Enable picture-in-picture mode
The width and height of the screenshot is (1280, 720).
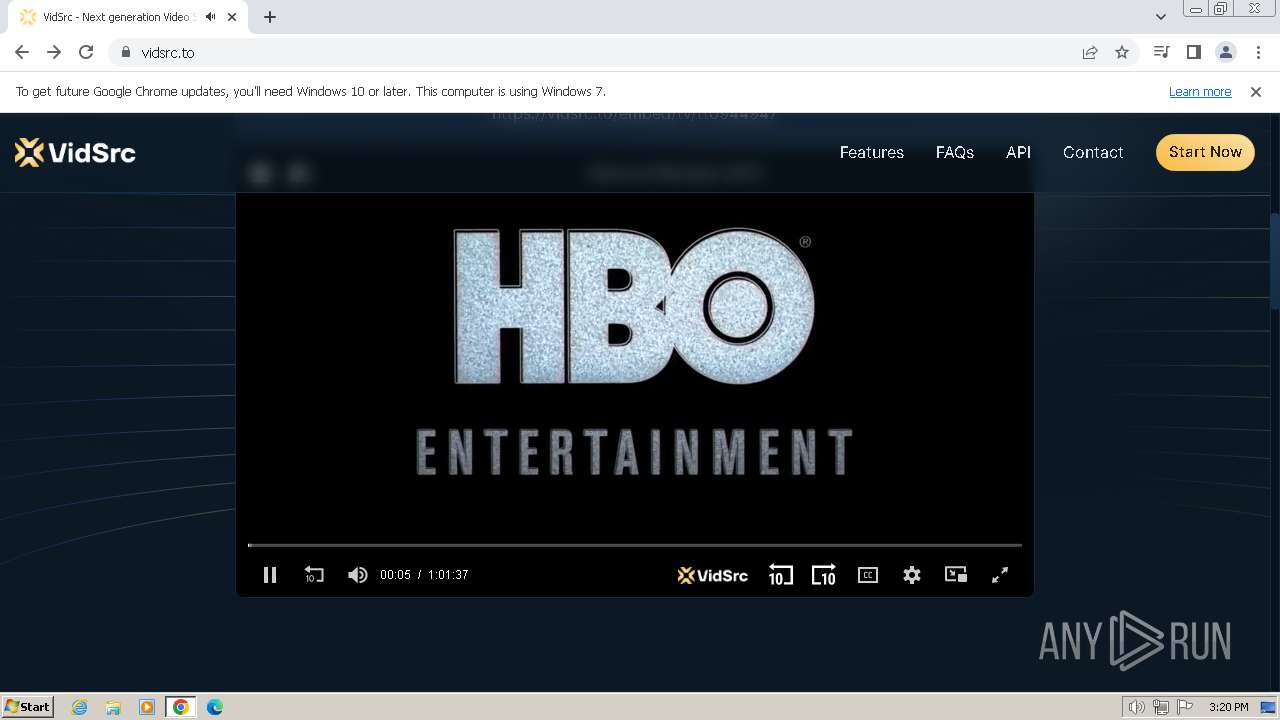(956, 575)
